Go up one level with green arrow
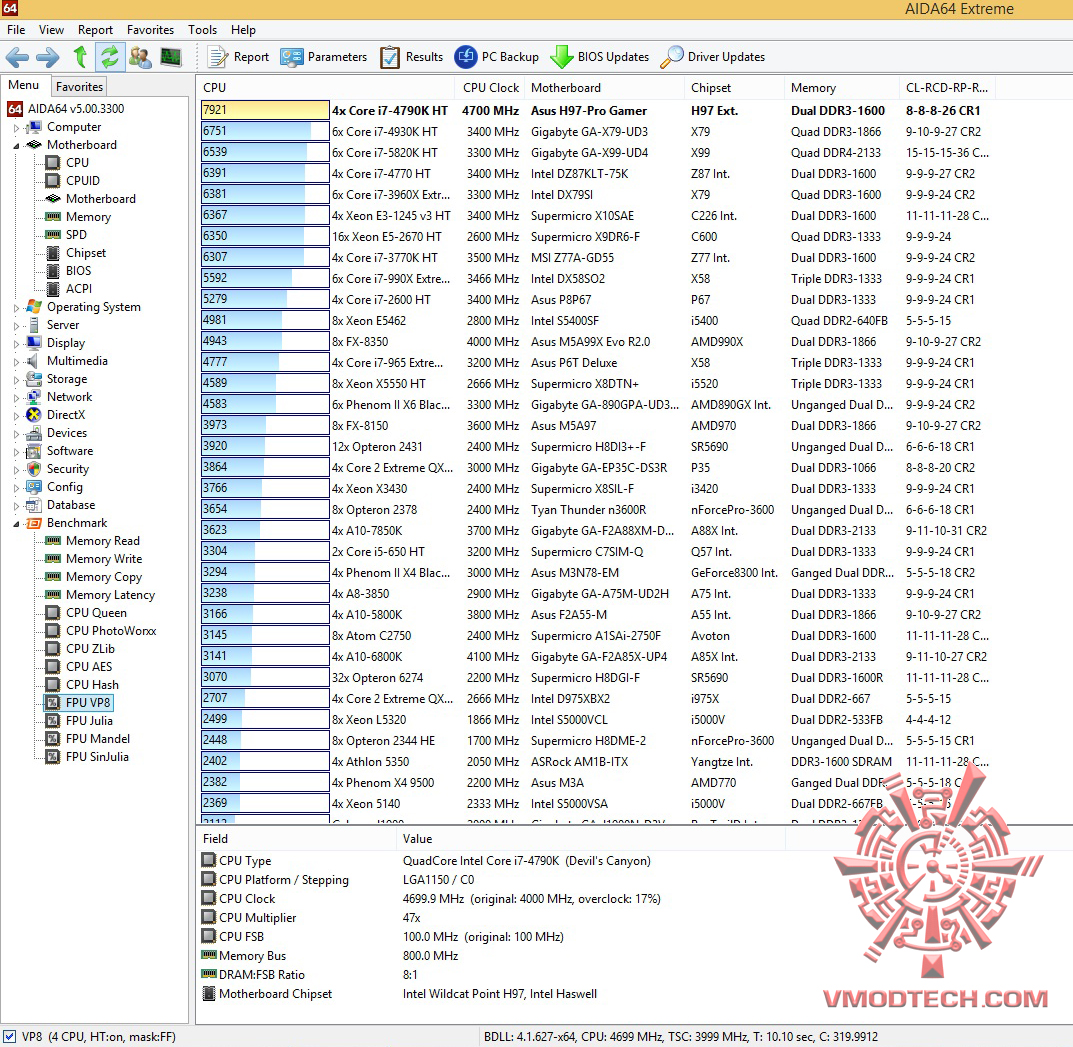Image resolution: width=1073 pixels, height=1047 pixels. 80,57
